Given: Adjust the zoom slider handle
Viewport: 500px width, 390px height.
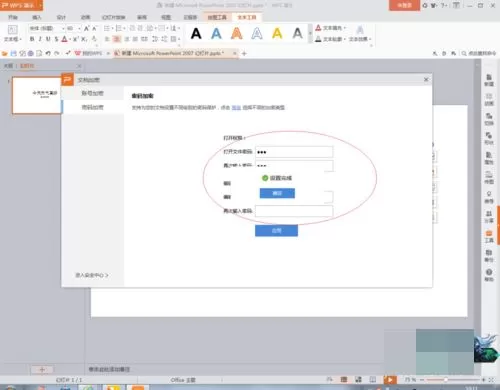Looking at the screenshot, I should 446,380.
